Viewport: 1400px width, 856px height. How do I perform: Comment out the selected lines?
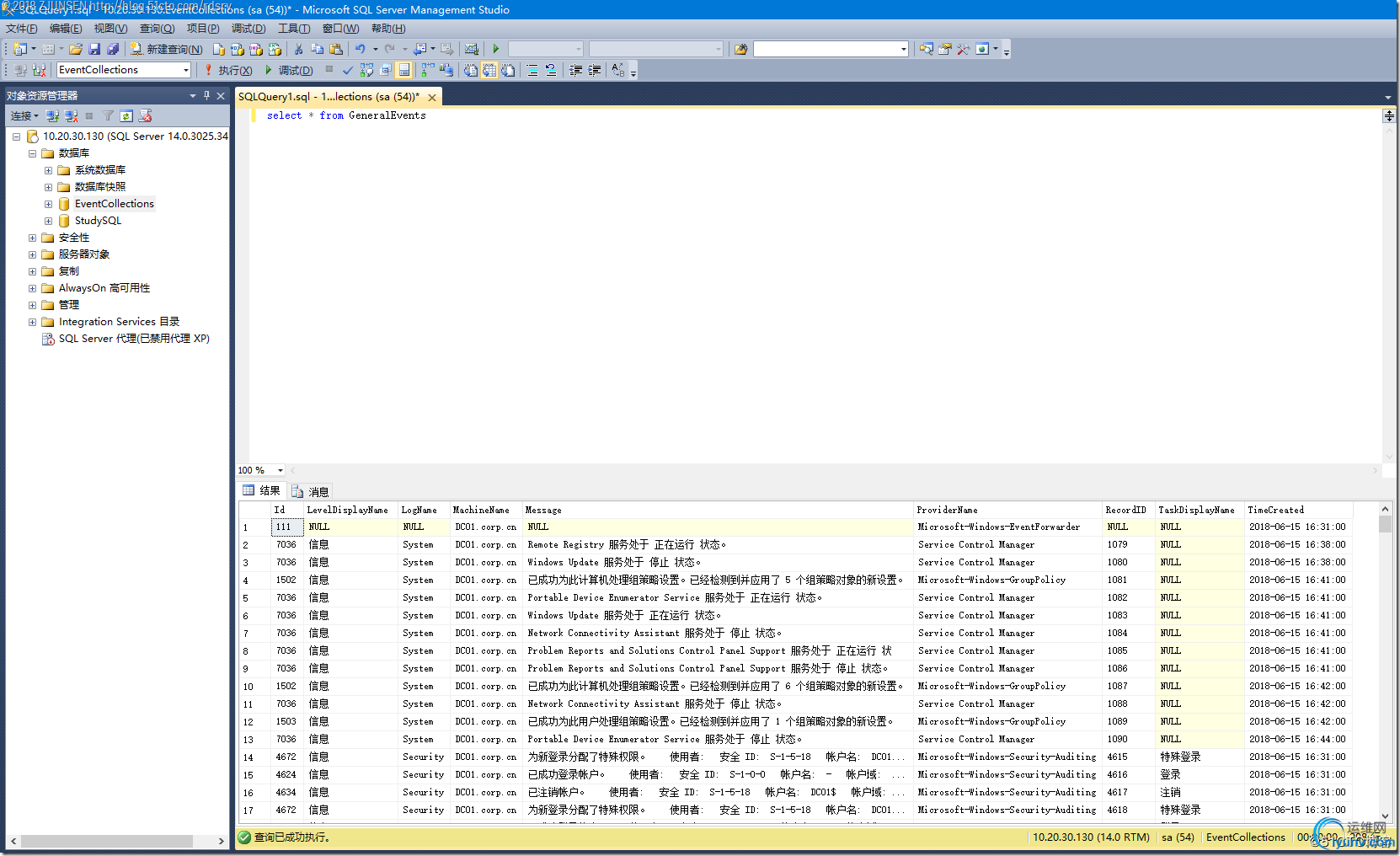tap(532, 70)
